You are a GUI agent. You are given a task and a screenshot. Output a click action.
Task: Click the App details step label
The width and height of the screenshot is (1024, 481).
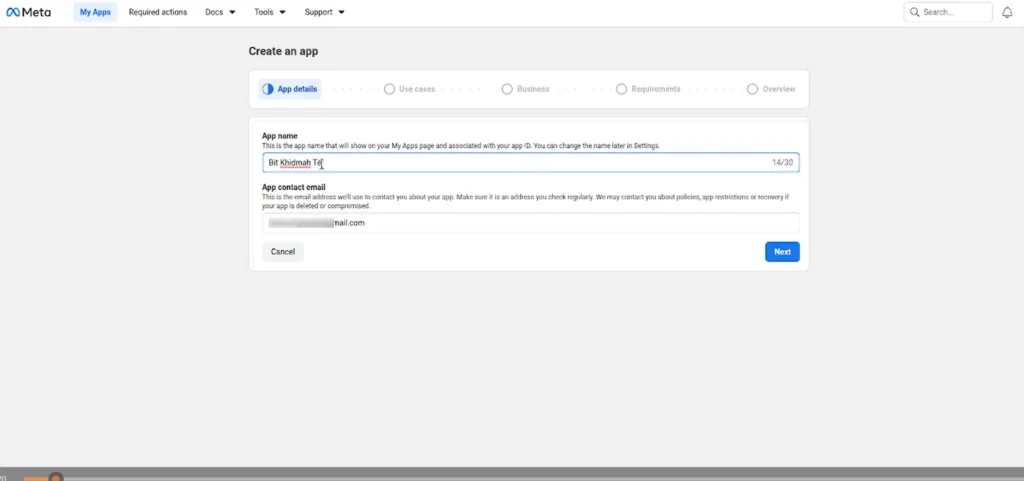[297, 89]
